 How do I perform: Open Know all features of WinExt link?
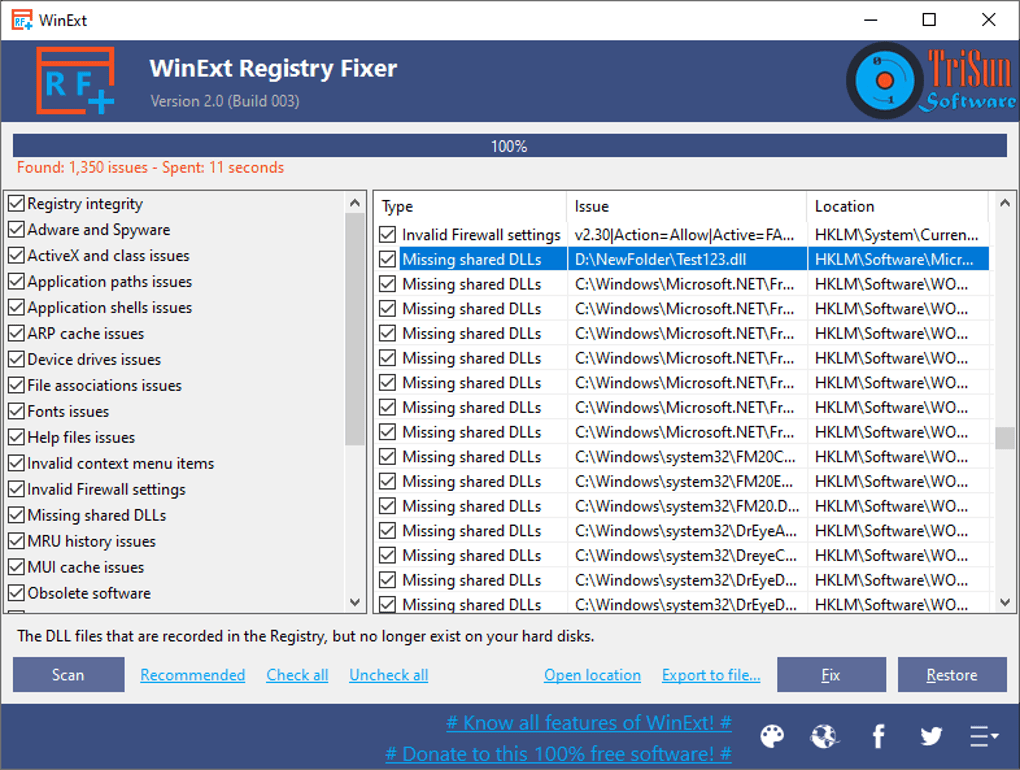pos(589,723)
